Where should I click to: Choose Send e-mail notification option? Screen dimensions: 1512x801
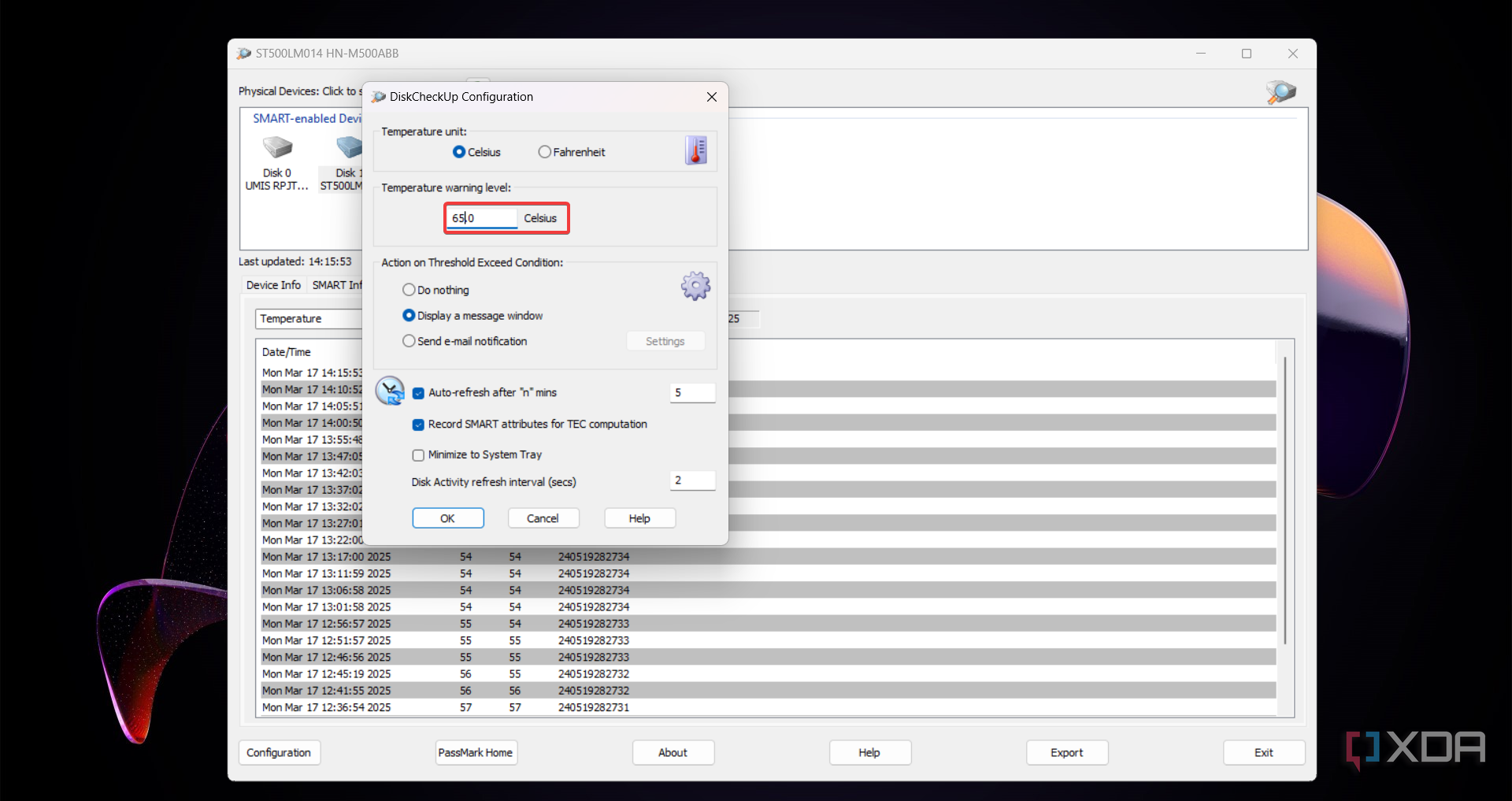(x=409, y=341)
